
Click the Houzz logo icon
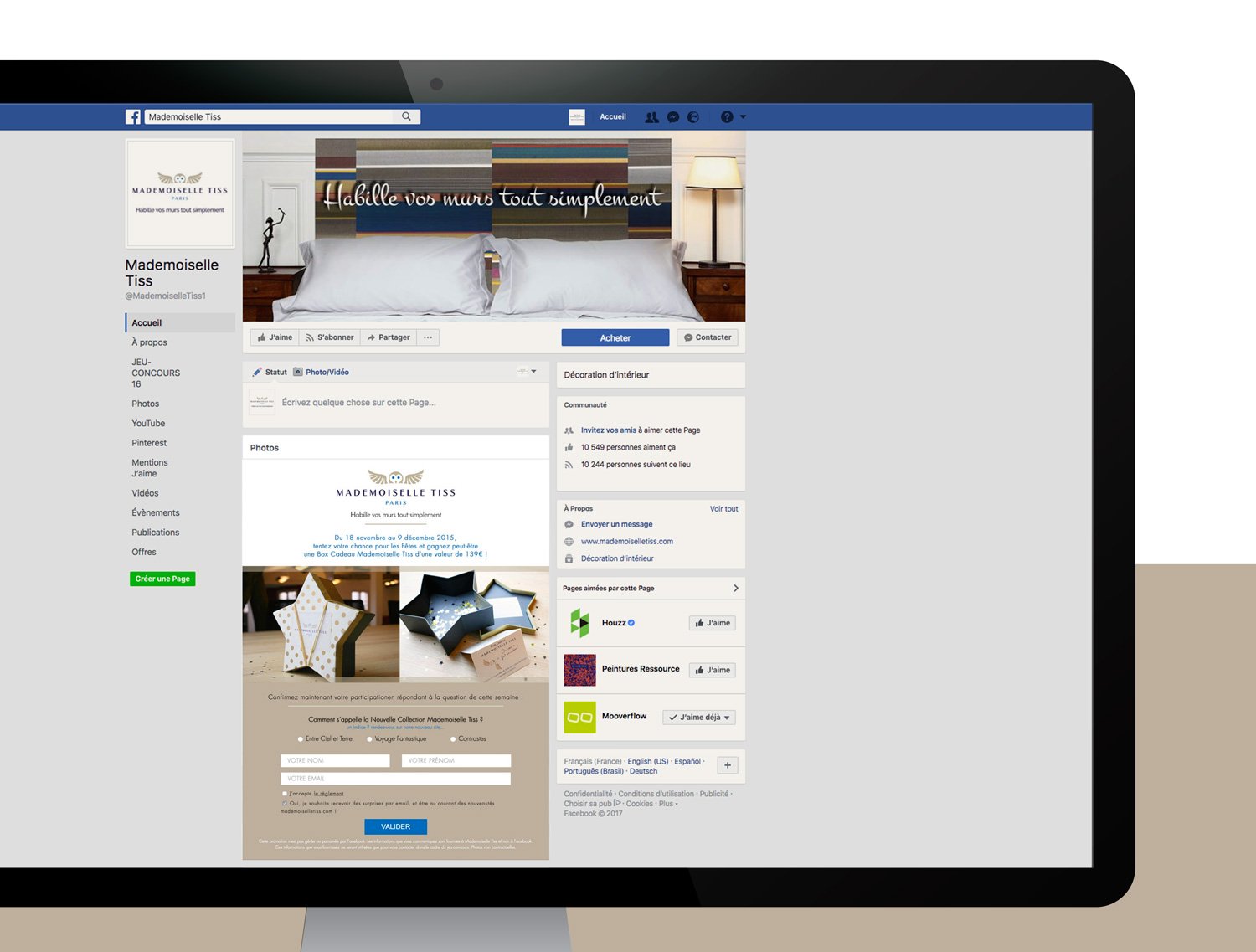click(579, 623)
